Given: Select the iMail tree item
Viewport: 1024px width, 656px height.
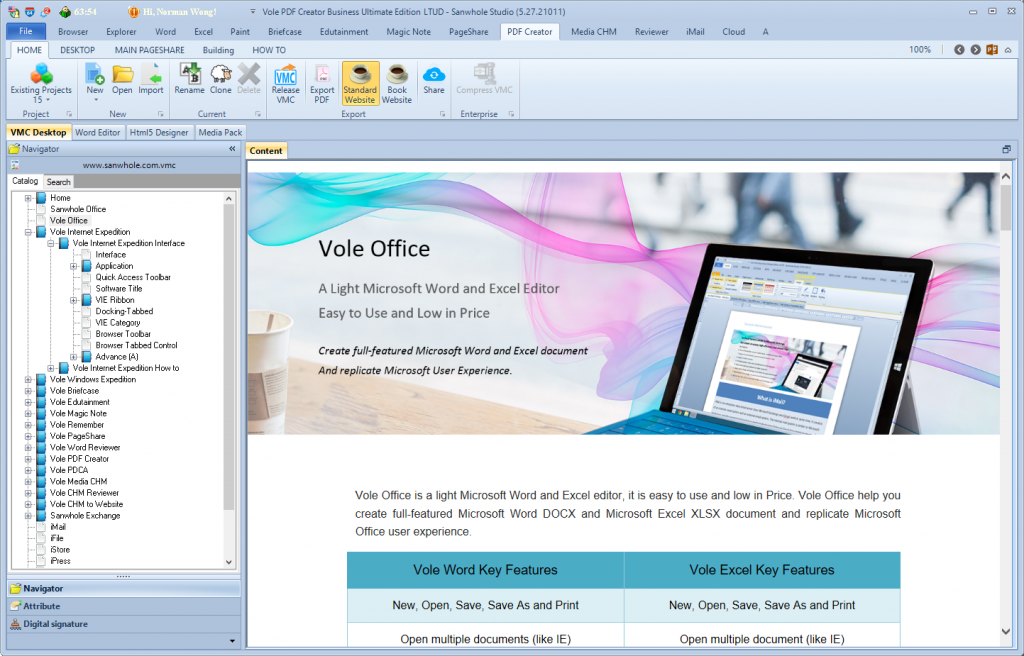Looking at the screenshot, I should click(x=58, y=527).
